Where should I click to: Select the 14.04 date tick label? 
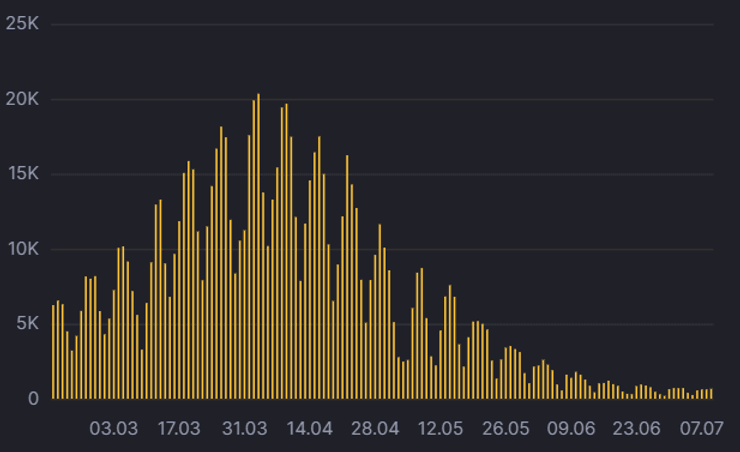coord(310,428)
